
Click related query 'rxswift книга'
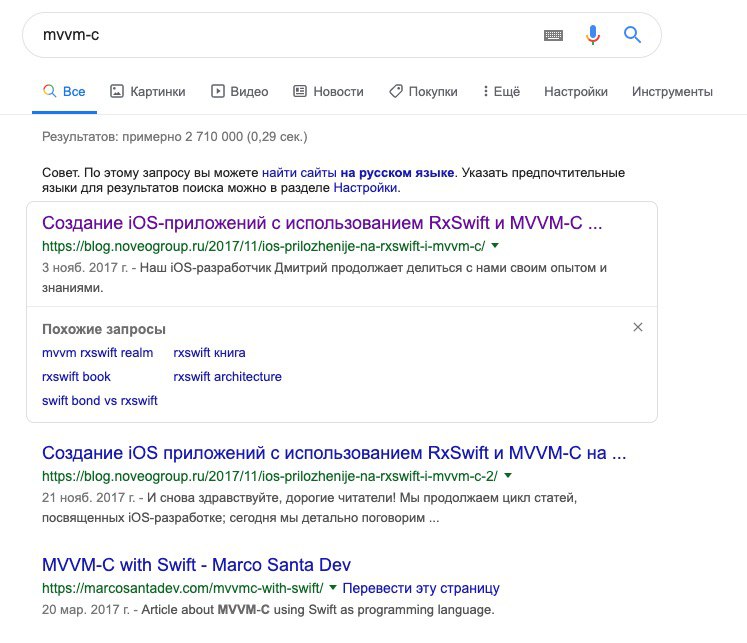[x=209, y=353]
